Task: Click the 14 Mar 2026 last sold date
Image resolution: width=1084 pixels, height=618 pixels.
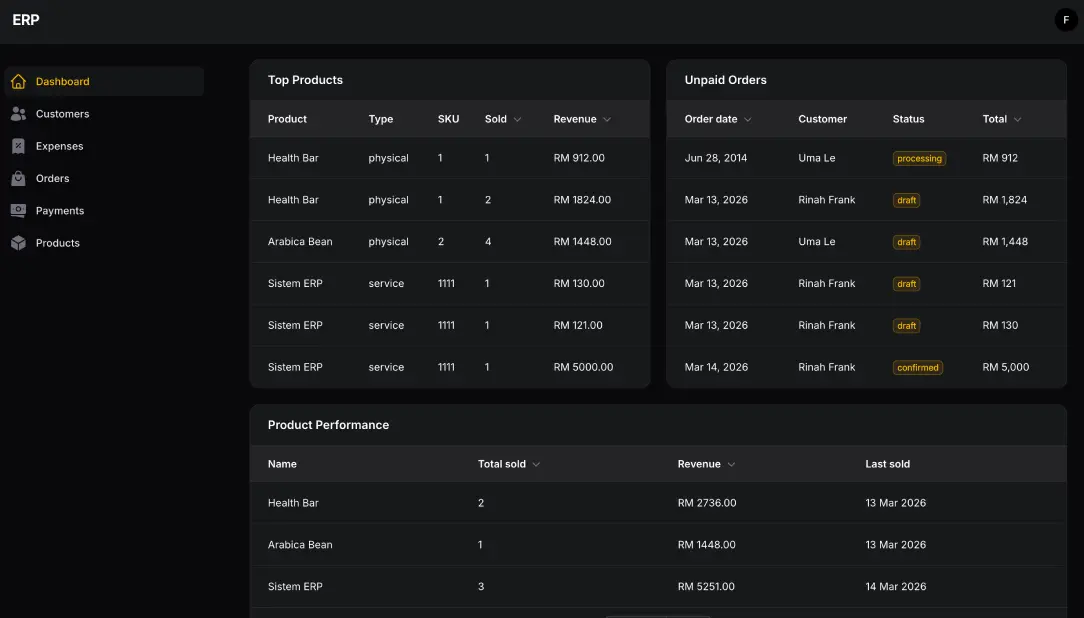Action: 895,586
